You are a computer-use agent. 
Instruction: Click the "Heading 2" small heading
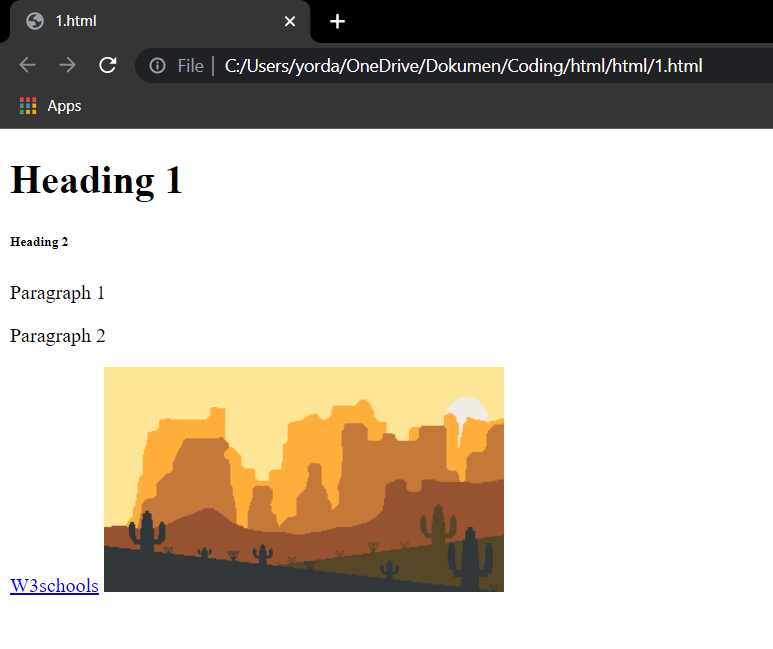tap(39, 242)
